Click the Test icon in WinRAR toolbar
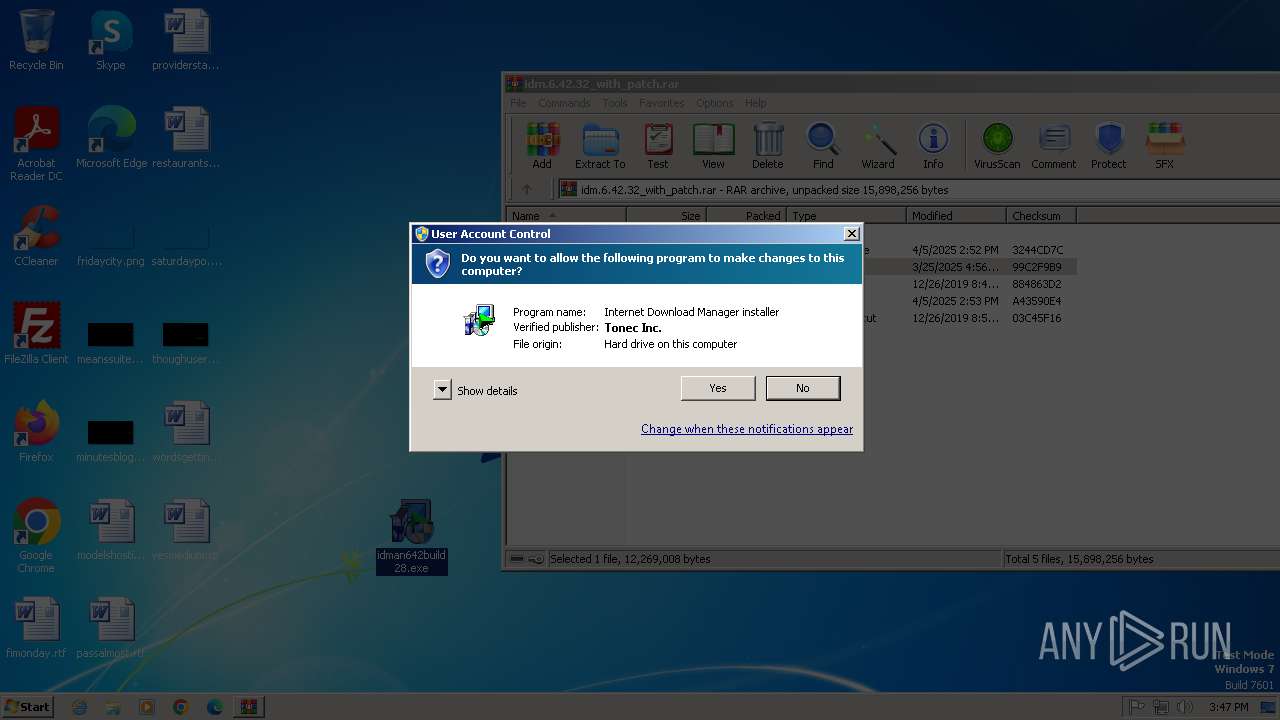 (658, 146)
